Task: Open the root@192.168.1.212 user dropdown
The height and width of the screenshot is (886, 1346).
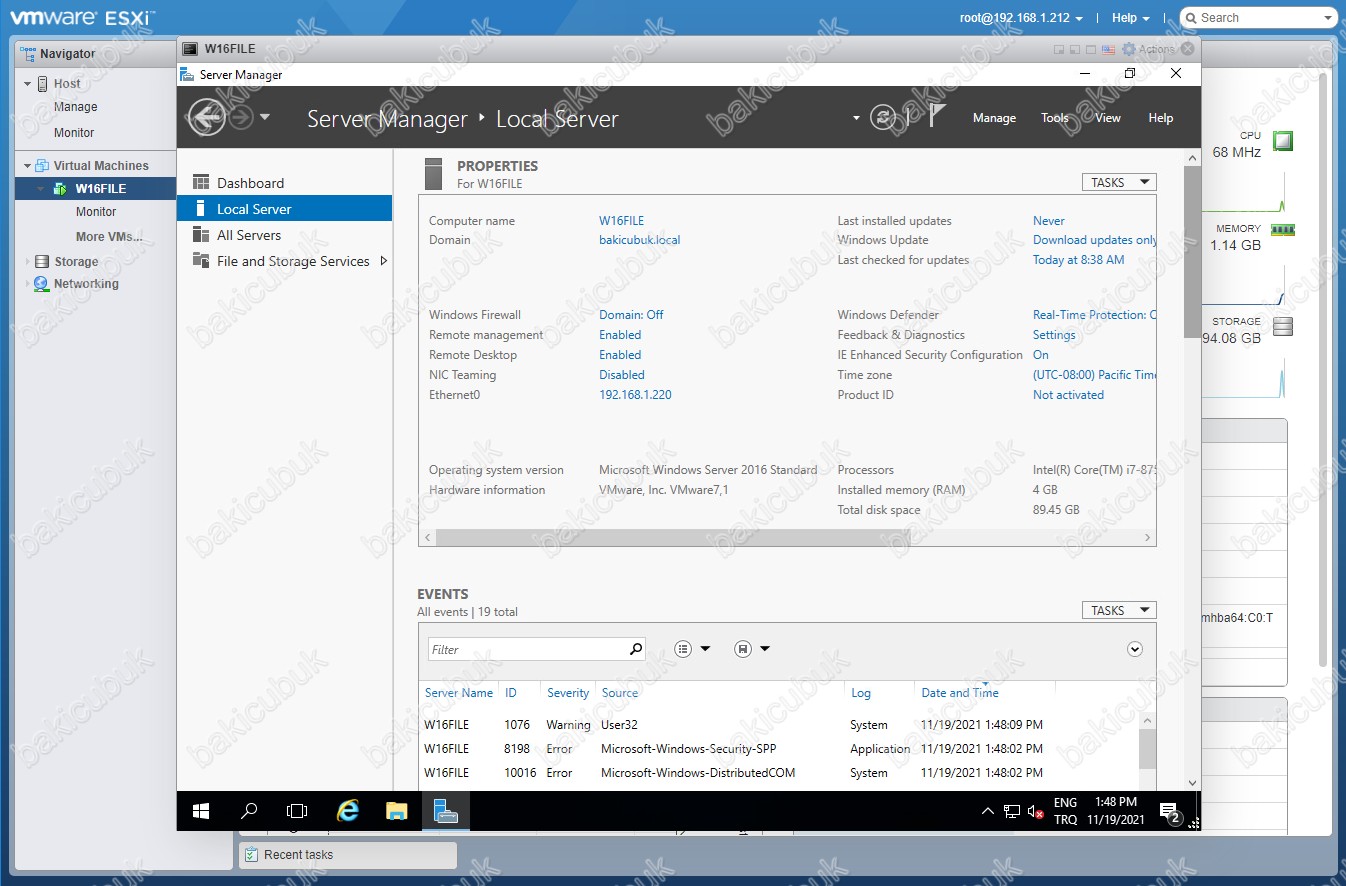Action: pos(1021,18)
